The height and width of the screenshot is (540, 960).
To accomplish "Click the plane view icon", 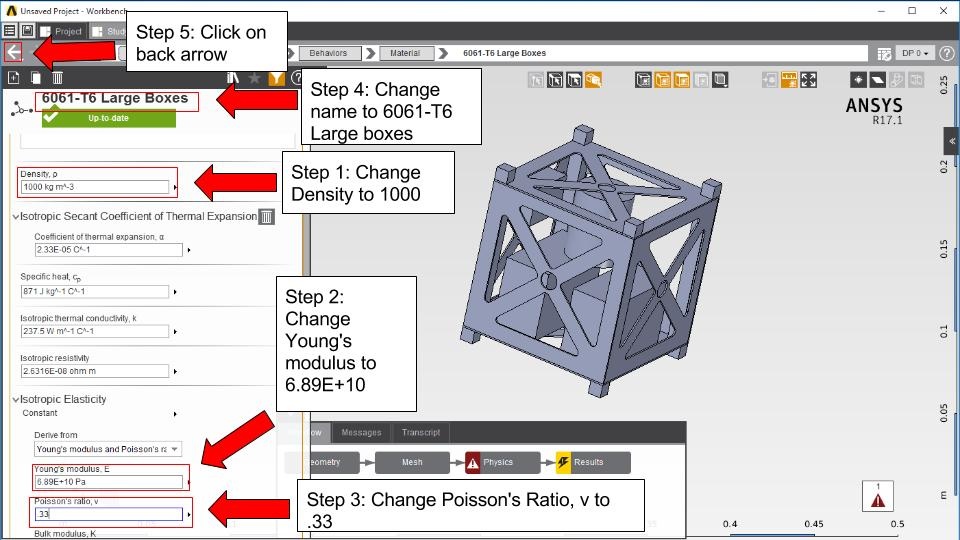I will click(x=877, y=80).
